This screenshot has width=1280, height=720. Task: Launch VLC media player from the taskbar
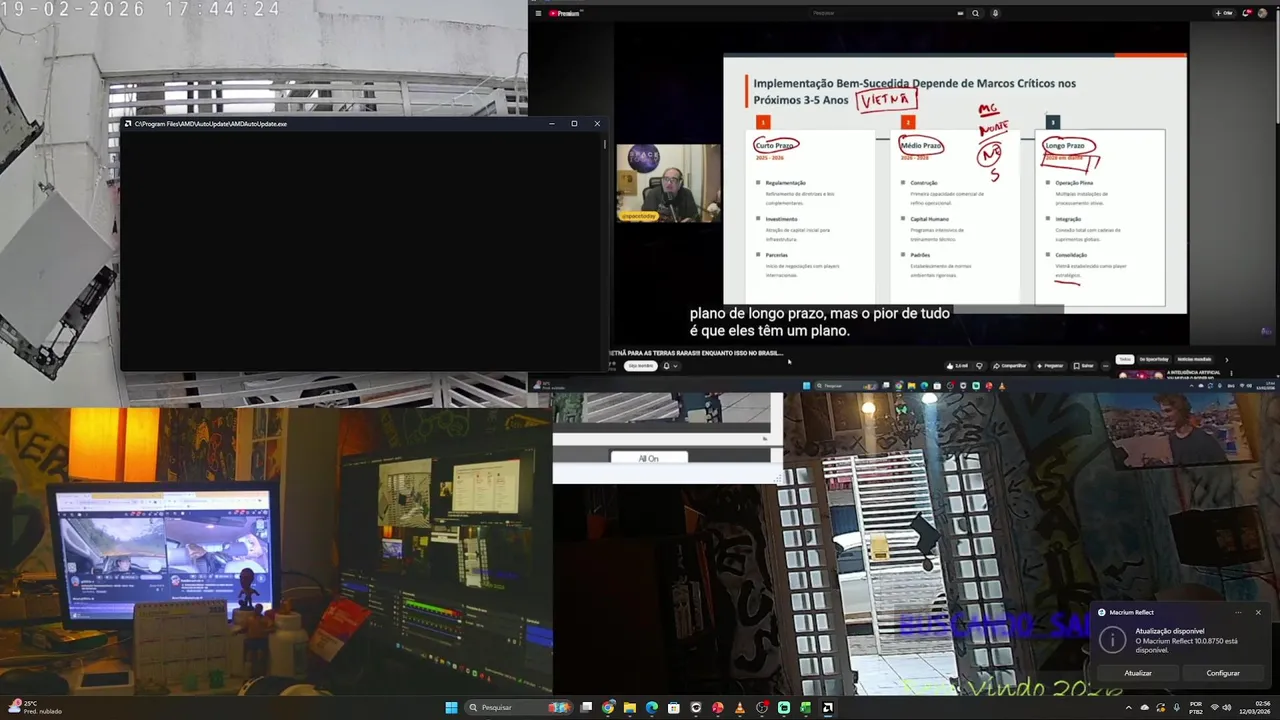tap(739, 708)
